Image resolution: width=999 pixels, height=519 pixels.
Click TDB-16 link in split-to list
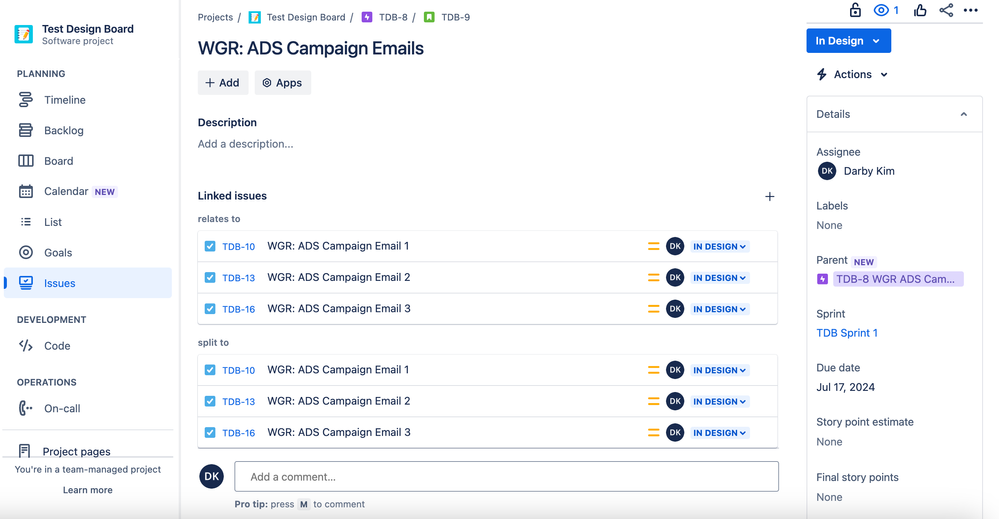point(238,433)
